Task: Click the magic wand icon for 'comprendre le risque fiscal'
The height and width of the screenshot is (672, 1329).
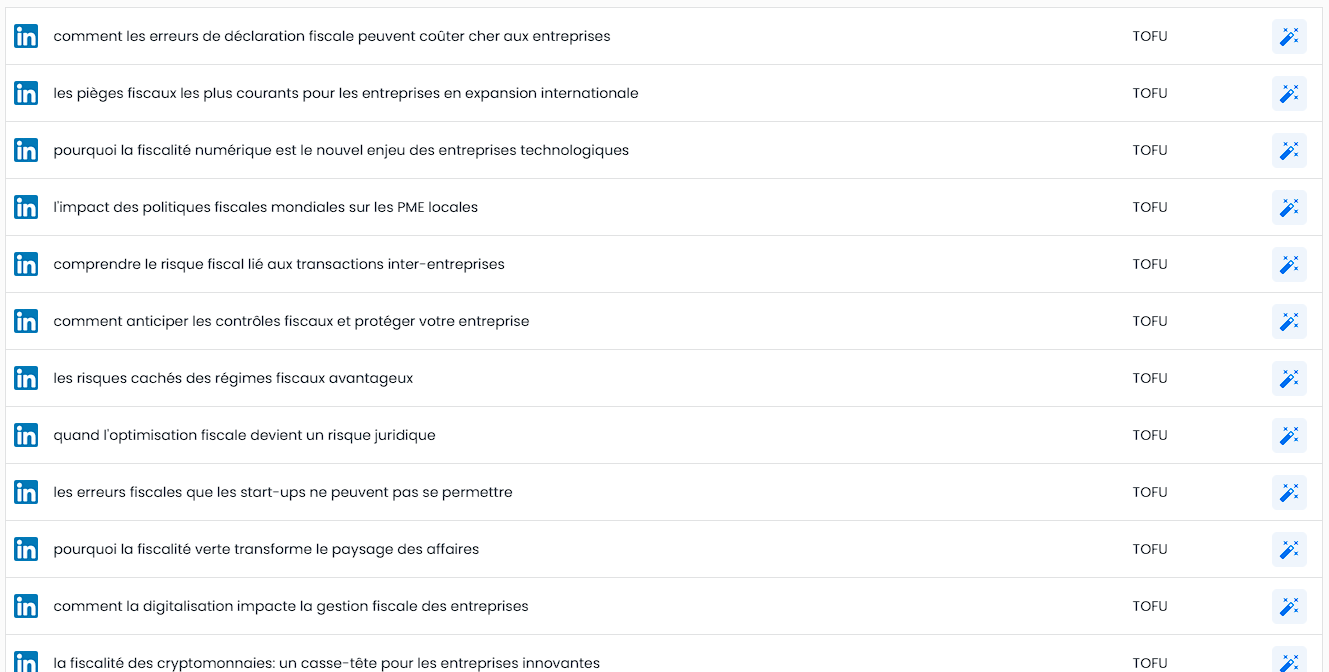Action: [x=1289, y=264]
